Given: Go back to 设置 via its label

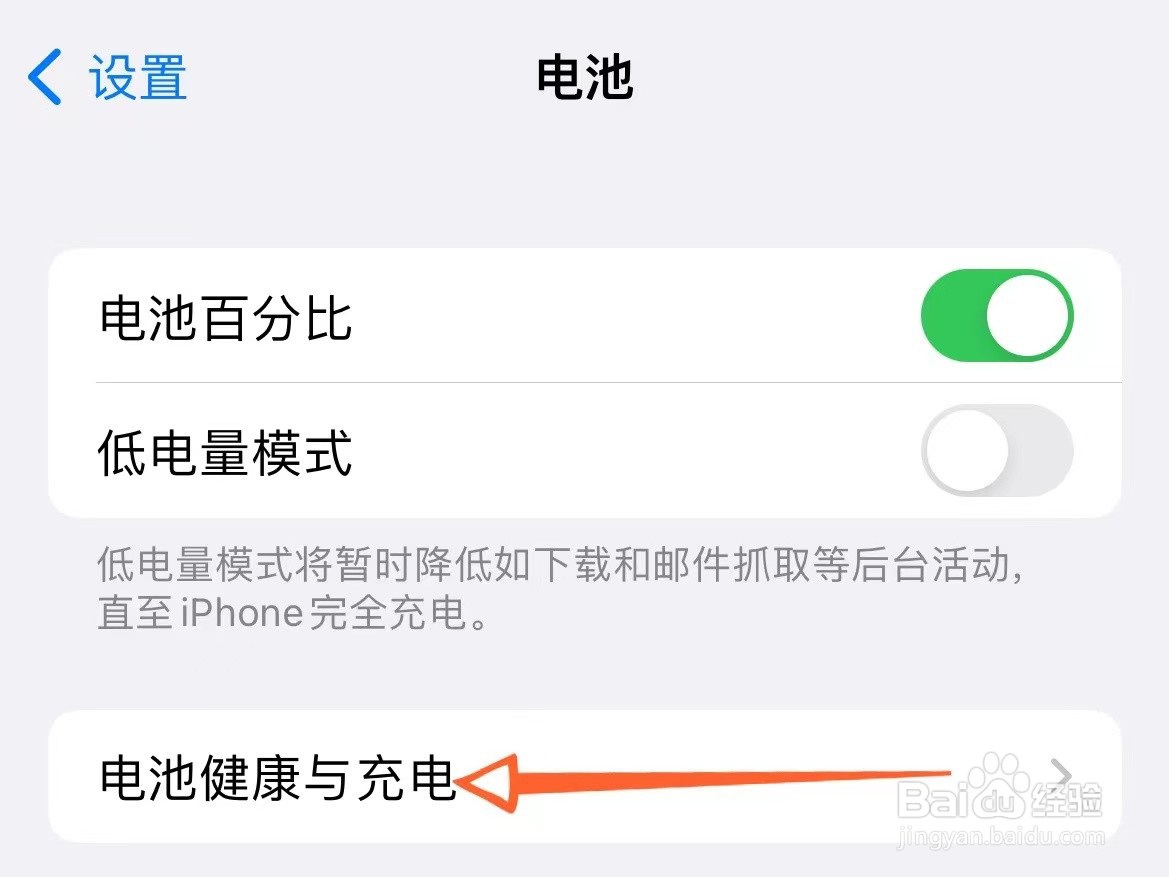Looking at the screenshot, I should [138, 78].
